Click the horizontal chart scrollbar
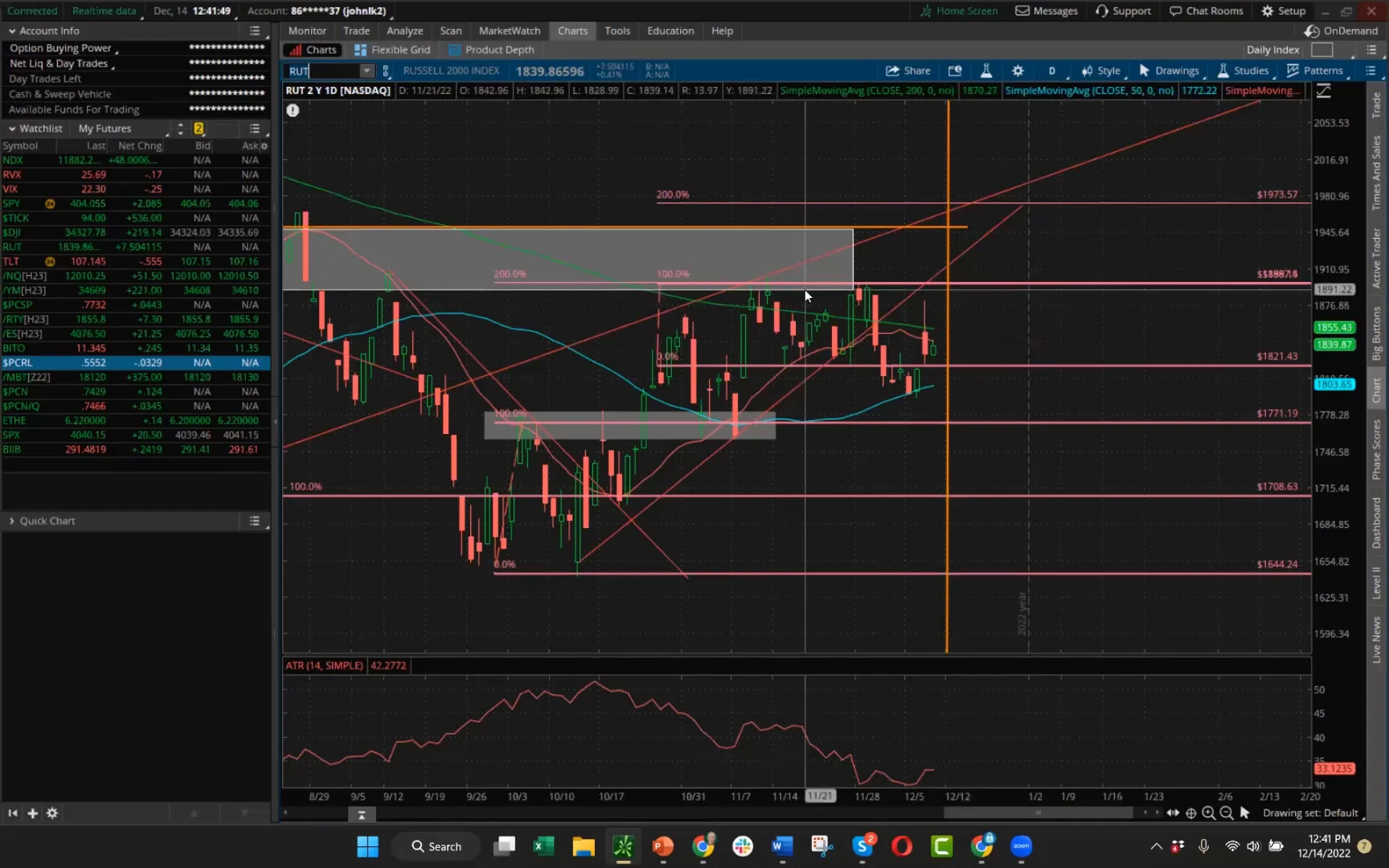Image resolution: width=1389 pixels, height=868 pixels. coord(1039,813)
